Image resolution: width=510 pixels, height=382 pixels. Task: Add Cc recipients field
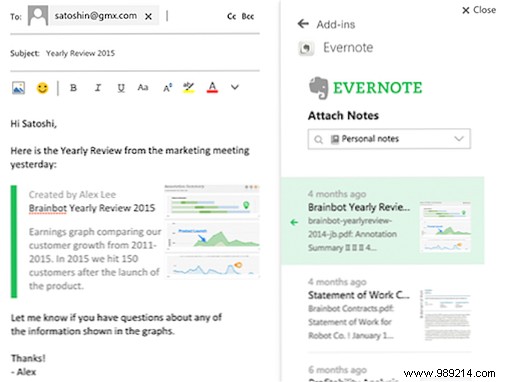231,16
